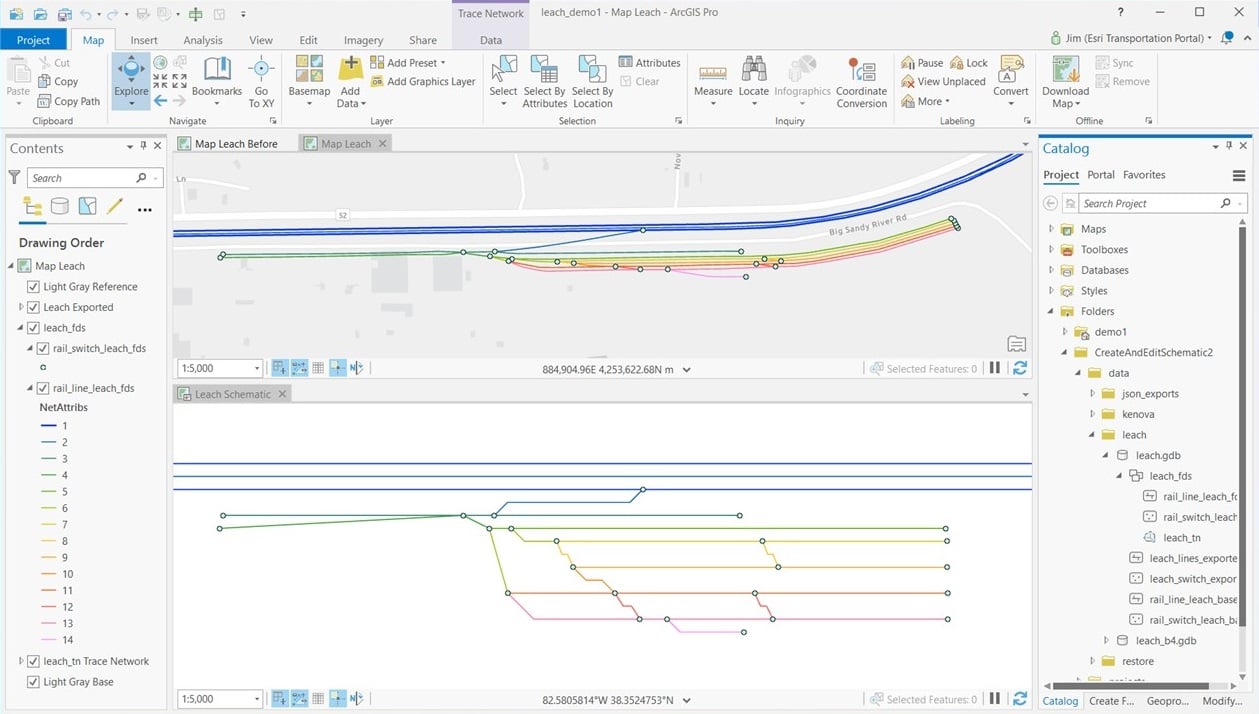Viewport: 1259px width, 714px height.
Task: Toggle rail_line_leach_fds layer visibility
Action: [43, 388]
